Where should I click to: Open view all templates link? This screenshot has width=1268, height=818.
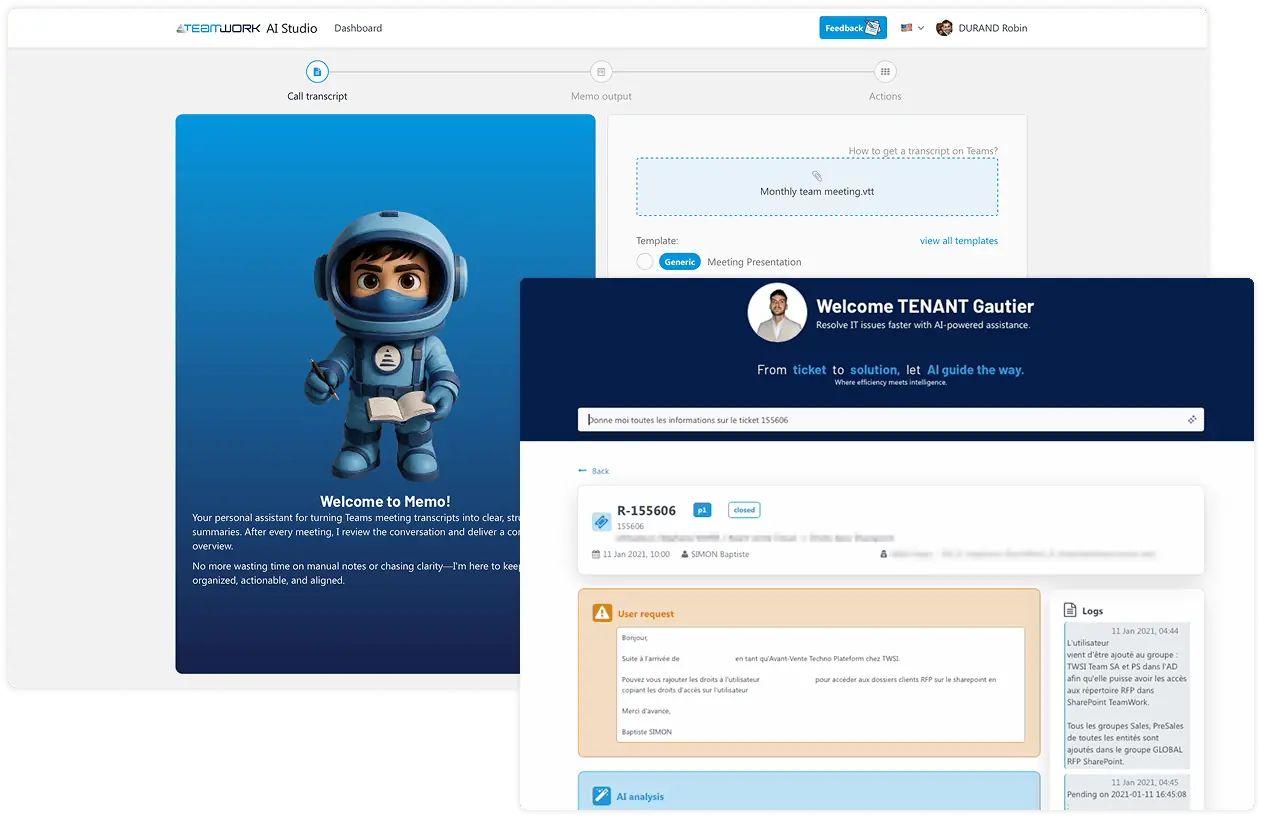[x=959, y=240]
